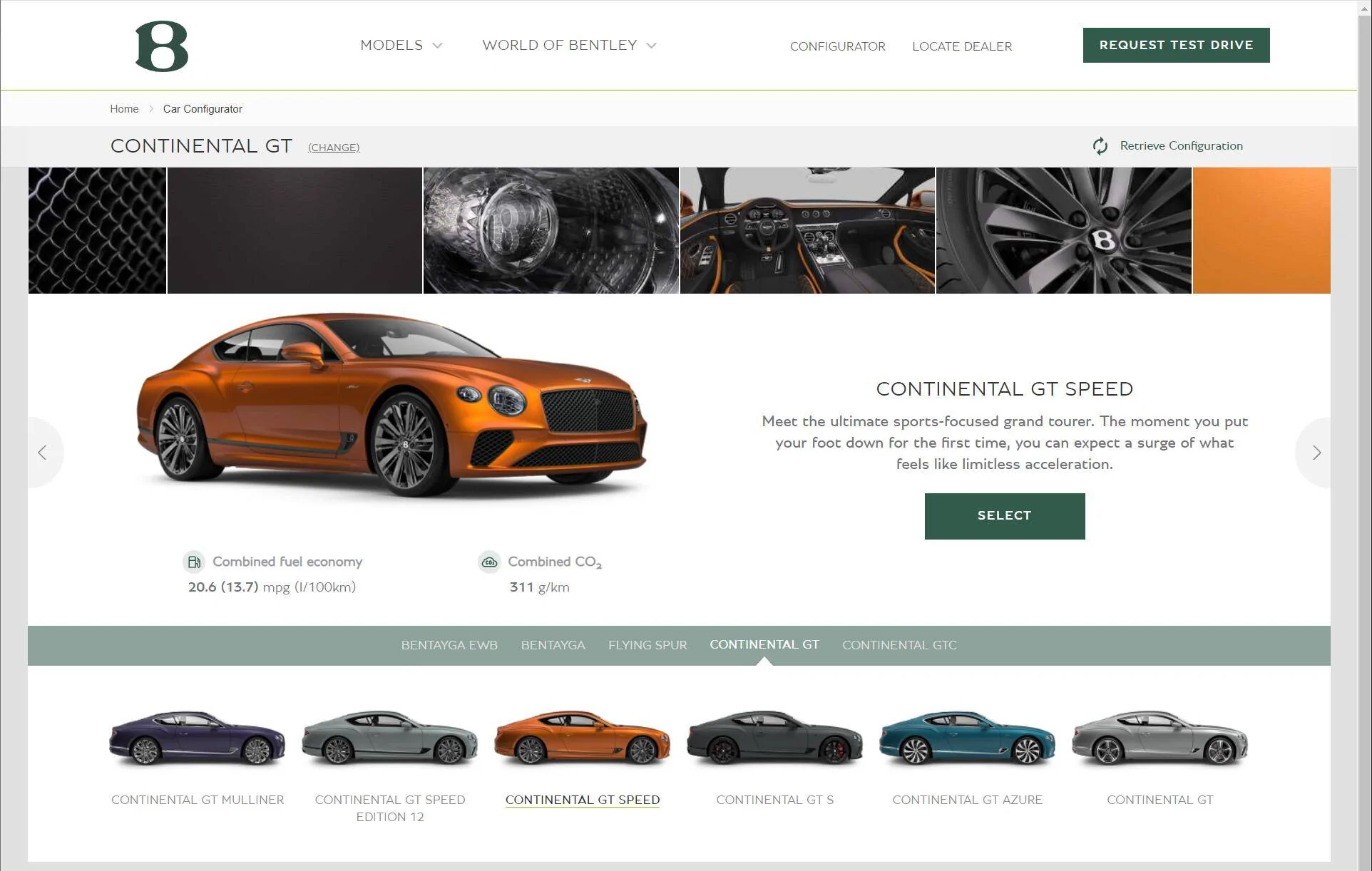Choose the dark grey Continental GT S thumbnail
Viewport: 1372px width, 871px height.
[x=775, y=738]
